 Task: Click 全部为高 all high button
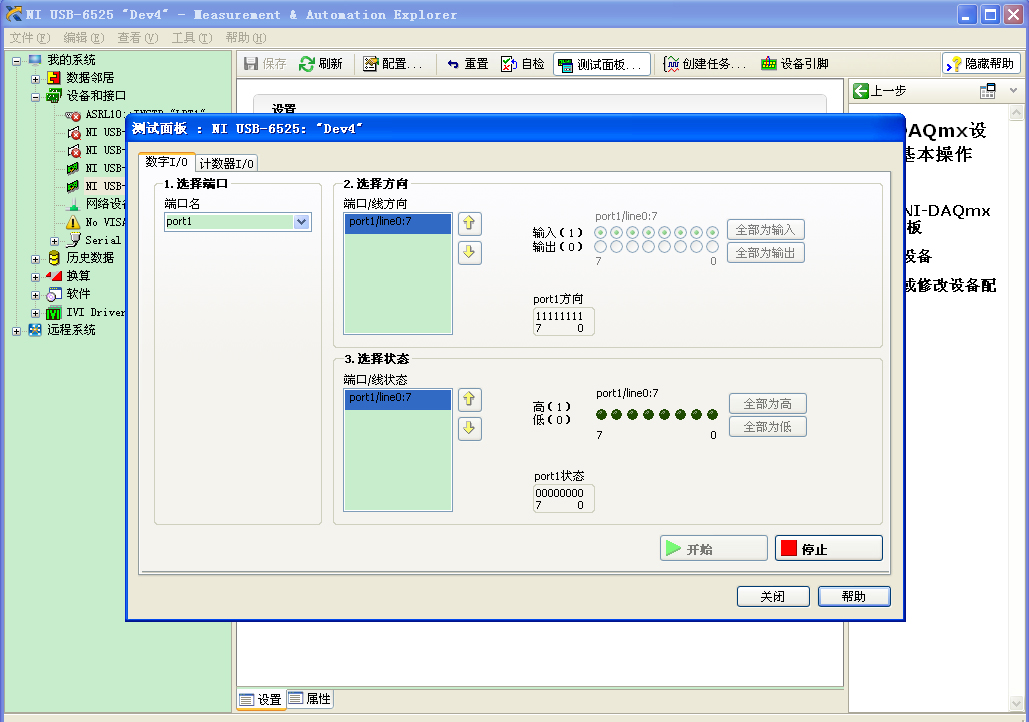[x=767, y=404]
